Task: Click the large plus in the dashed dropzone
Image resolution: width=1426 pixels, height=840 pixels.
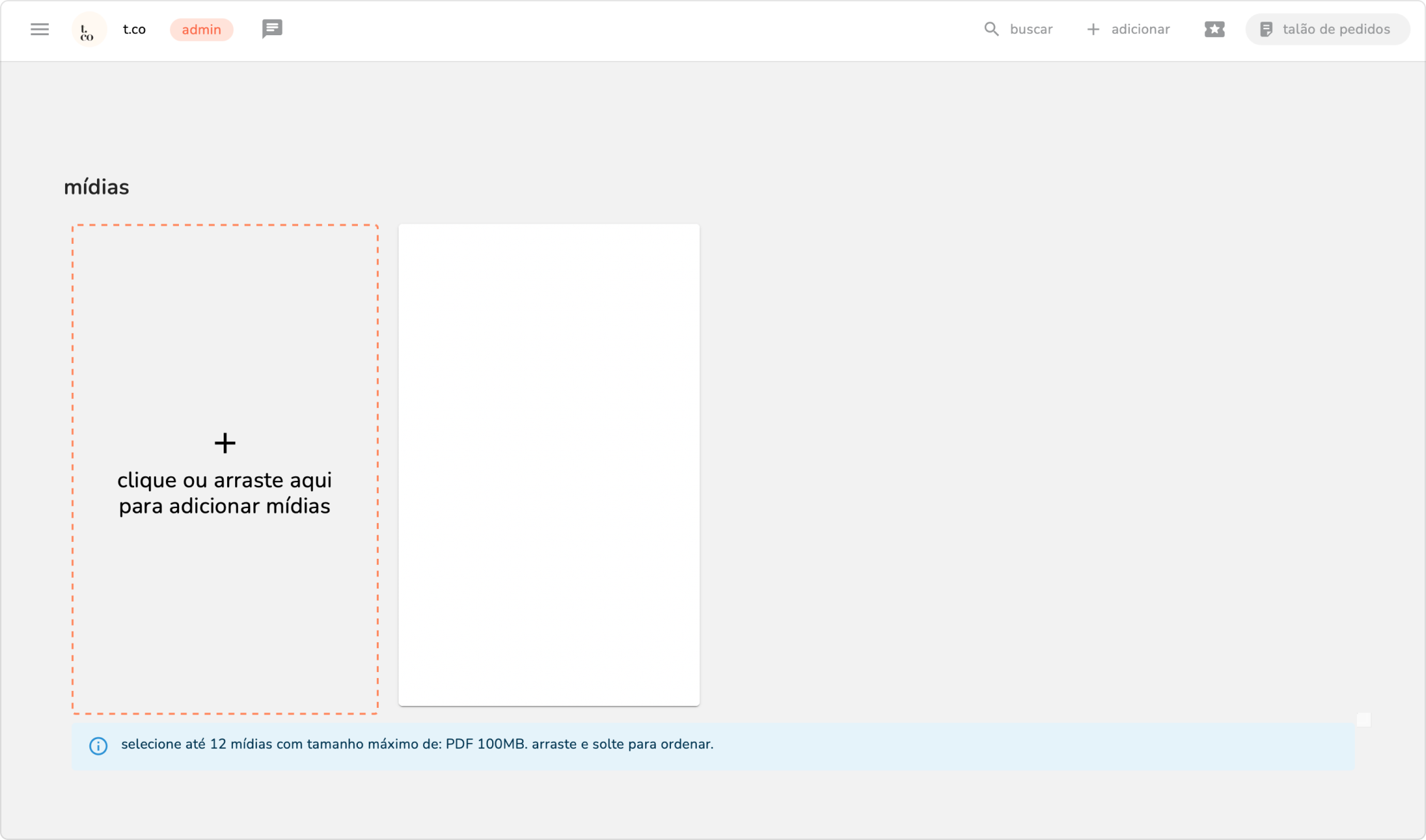Action: [x=224, y=443]
